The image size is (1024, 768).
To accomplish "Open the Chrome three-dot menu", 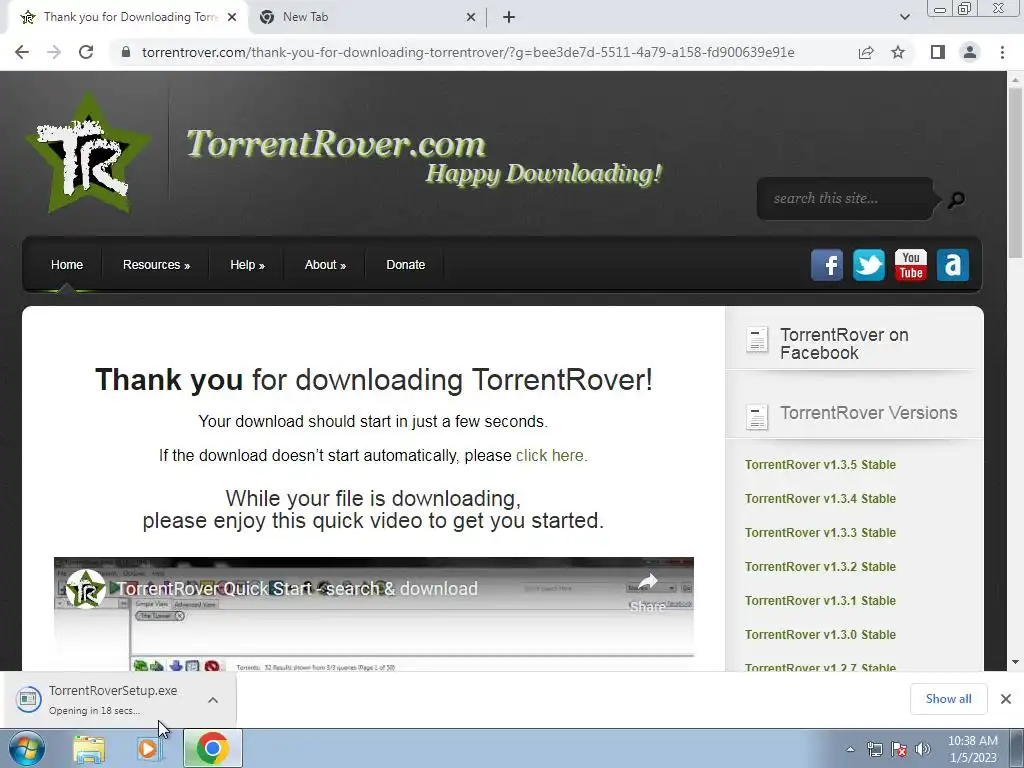I will coord(1002,52).
